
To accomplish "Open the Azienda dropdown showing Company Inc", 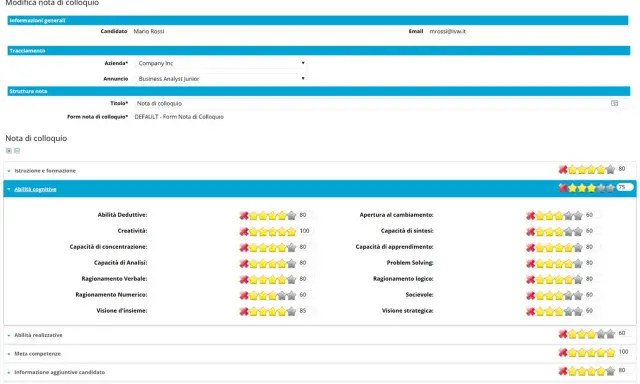I will pos(221,63).
